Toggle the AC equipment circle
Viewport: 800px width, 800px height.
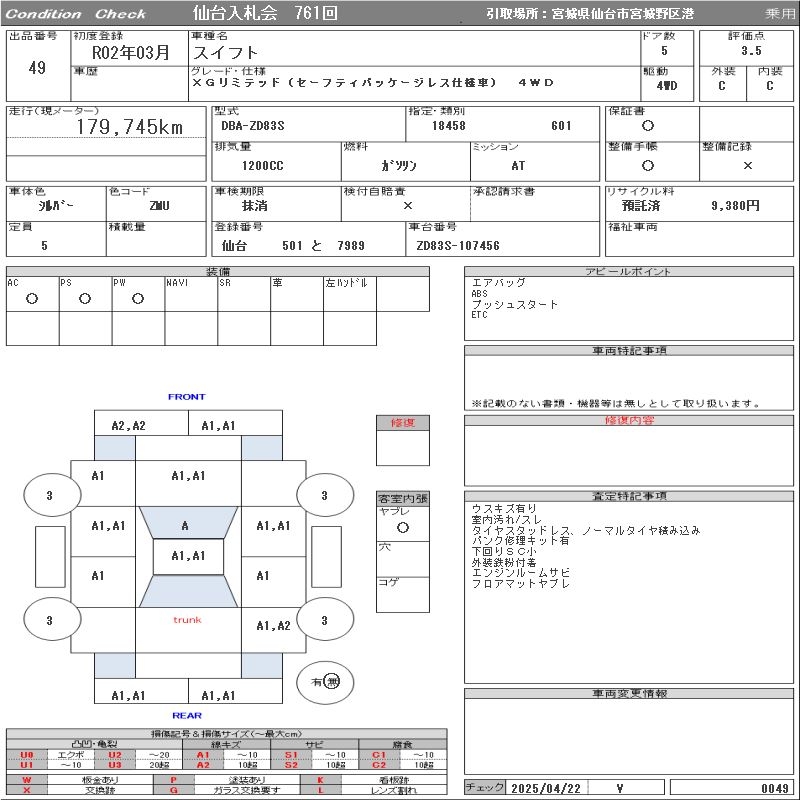point(32,298)
